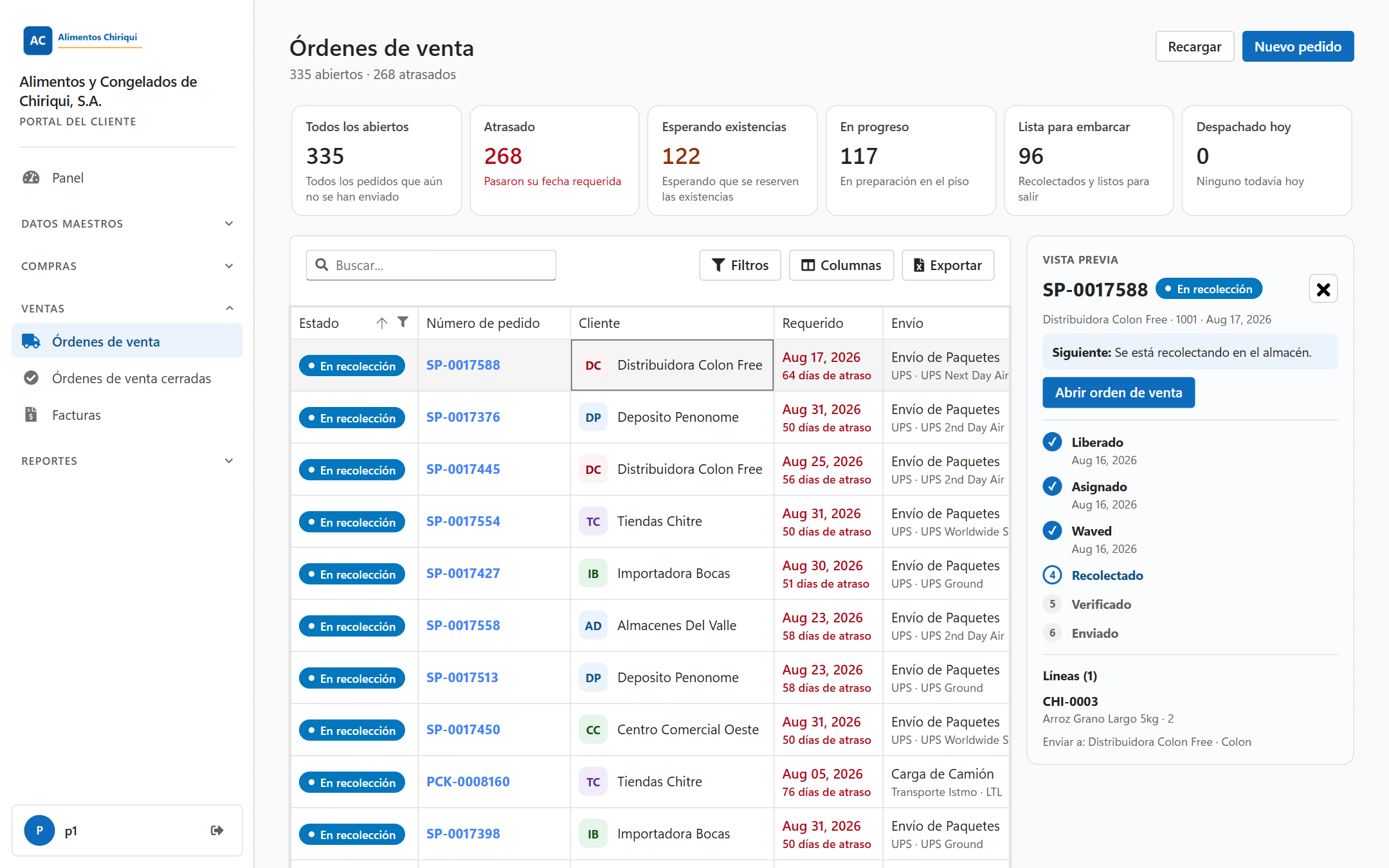Click the p1 user avatar
This screenshot has width=1389, height=868.
click(x=39, y=831)
